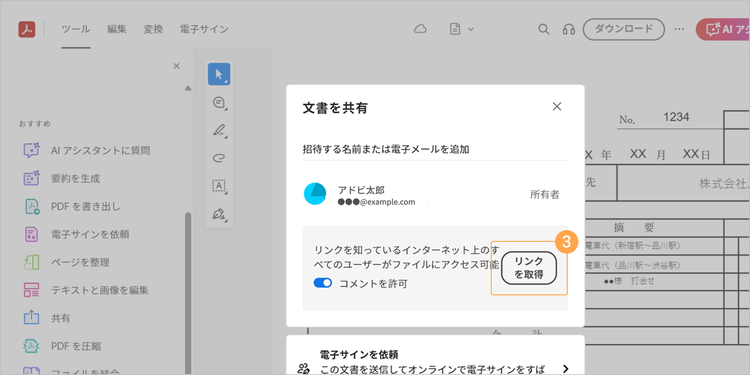
Task: Click the 電子サインを依頼 card signature icon
Action: [x=303, y=369]
